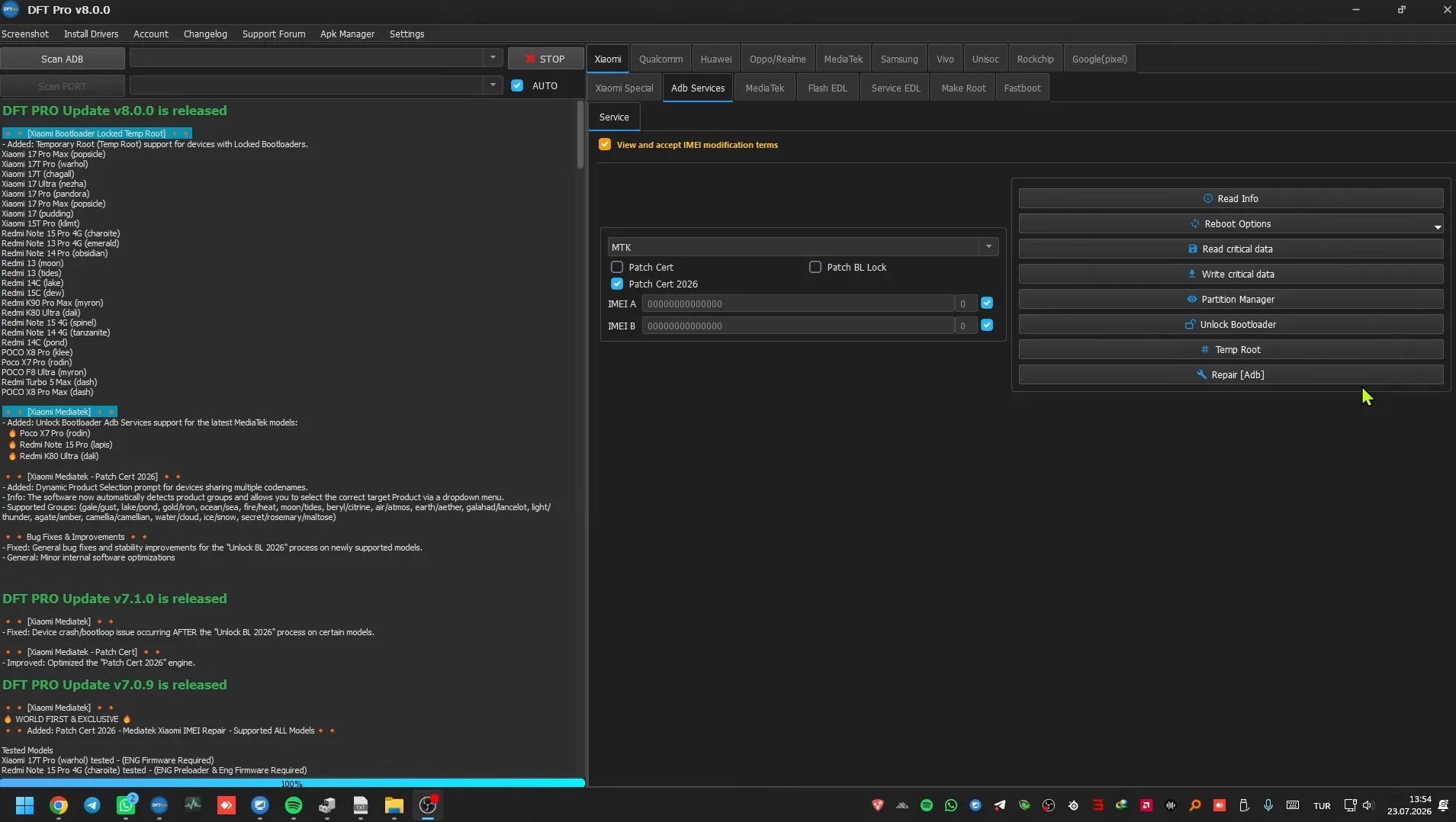
Task: Open the Apk Manager menu
Action: [347, 34]
